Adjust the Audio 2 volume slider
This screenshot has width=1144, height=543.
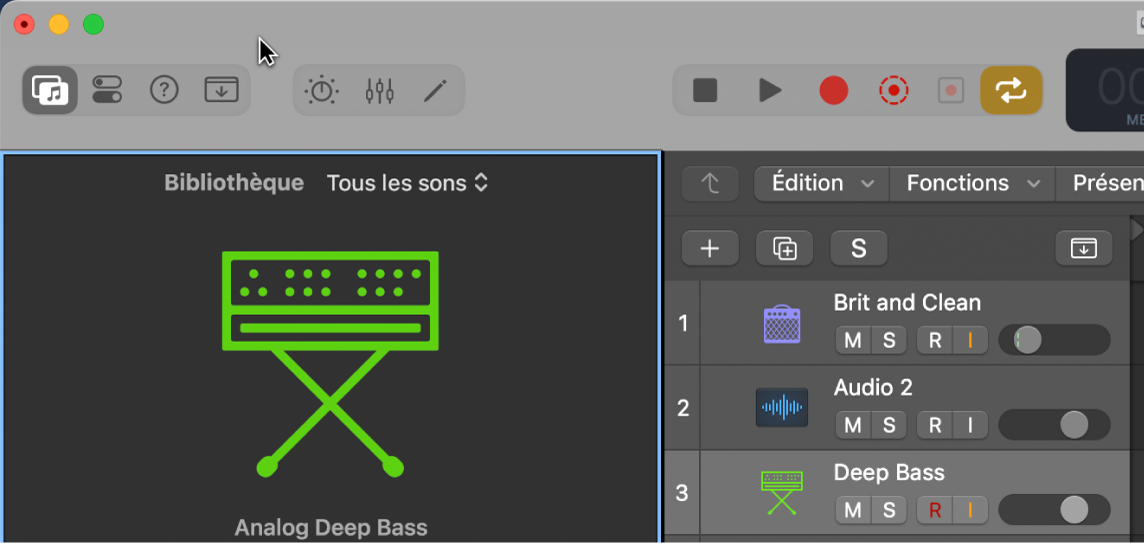[1073, 425]
